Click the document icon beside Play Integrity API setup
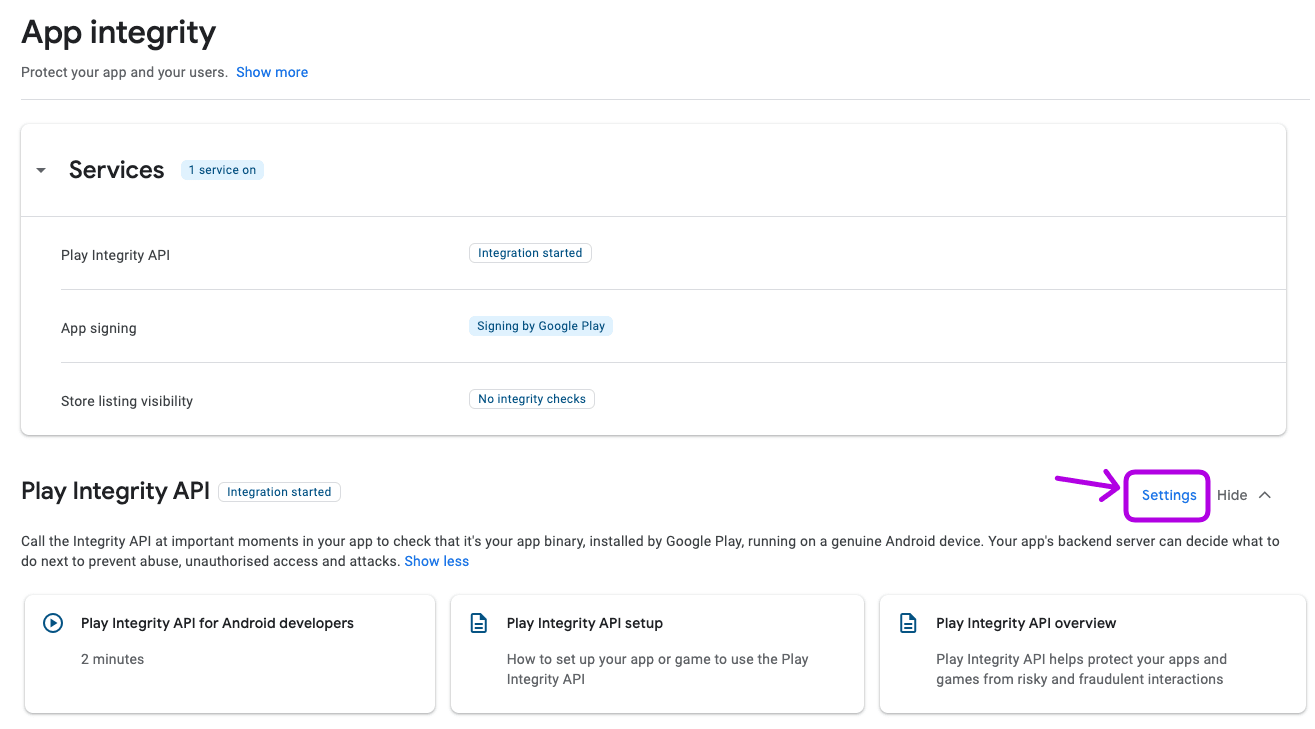 479,623
